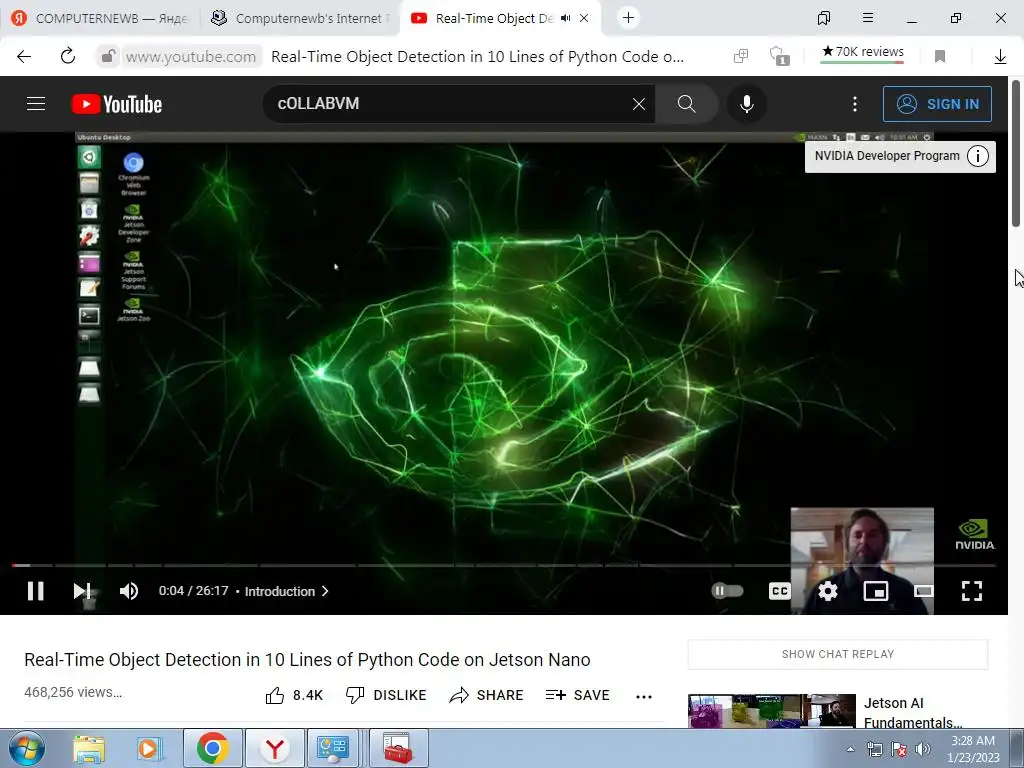Click the address bar URL www.youtube.com
This screenshot has height=768, width=1024.
[x=191, y=57]
